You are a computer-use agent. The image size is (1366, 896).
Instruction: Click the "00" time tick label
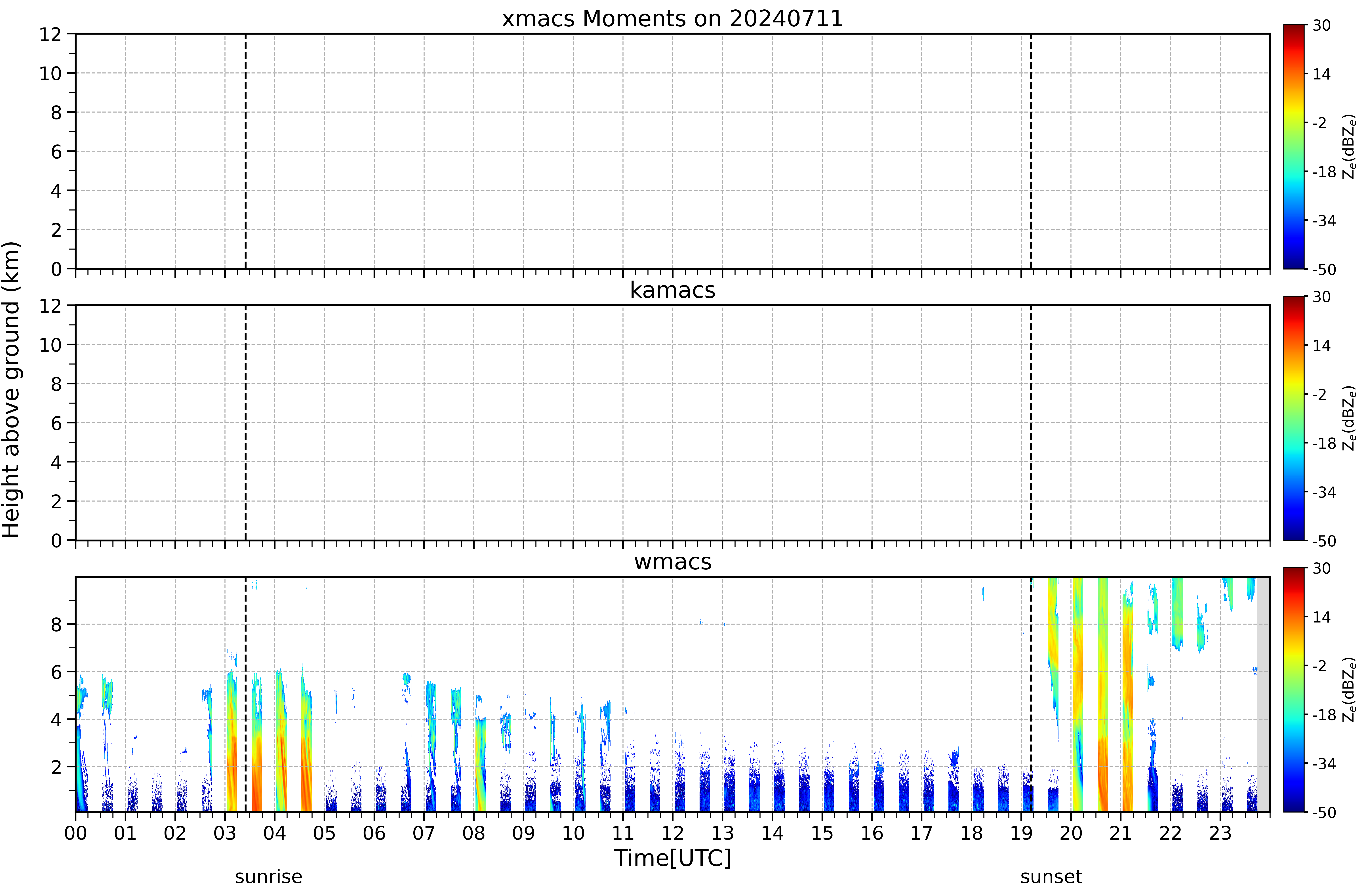(x=76, y=833)
